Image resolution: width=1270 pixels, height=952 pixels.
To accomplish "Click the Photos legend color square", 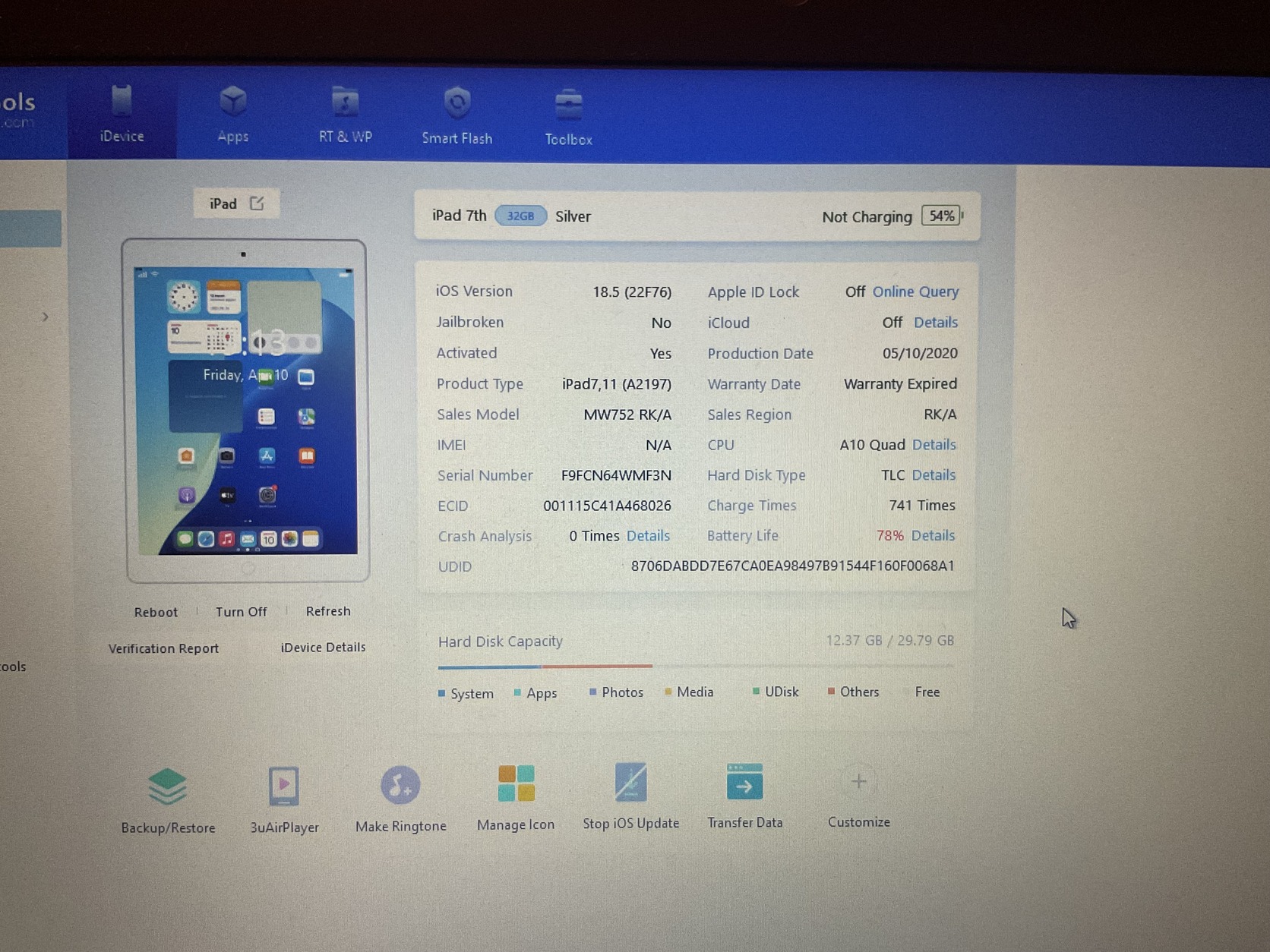I will [x=592, y=692].
